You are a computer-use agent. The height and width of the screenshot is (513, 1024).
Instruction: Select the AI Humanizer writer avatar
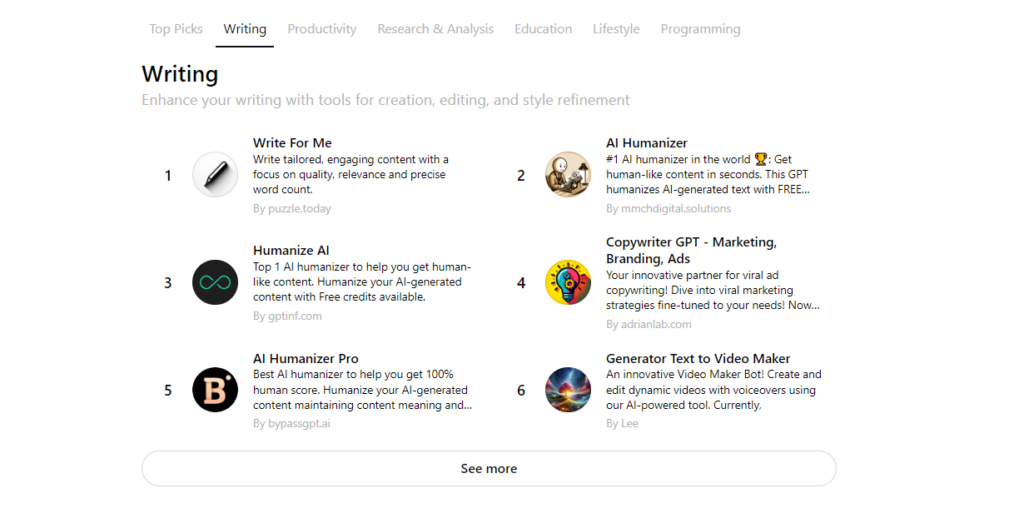click(568, 175)
